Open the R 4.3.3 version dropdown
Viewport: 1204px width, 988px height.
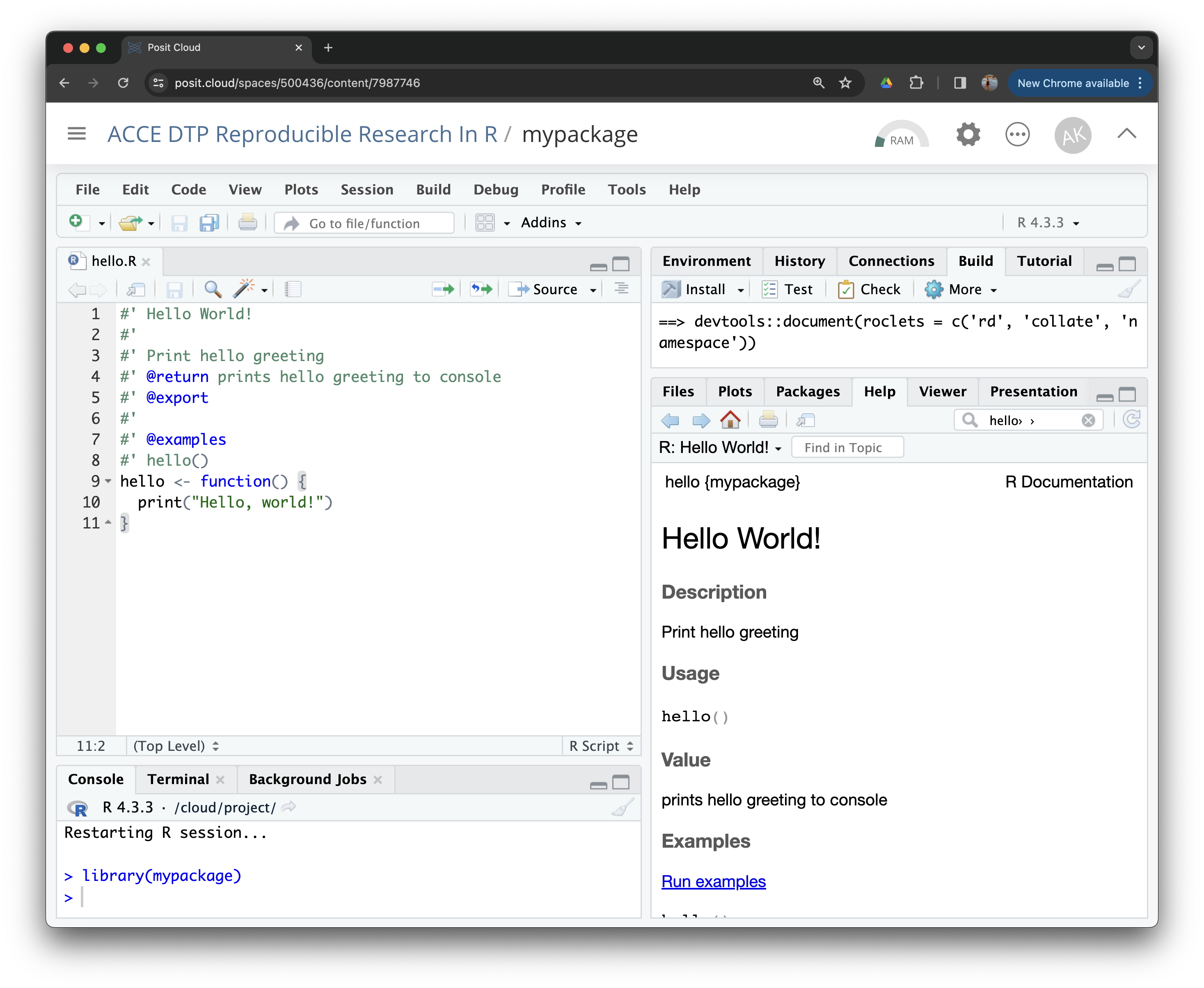pyautogui.click(x=1048, y=222)
